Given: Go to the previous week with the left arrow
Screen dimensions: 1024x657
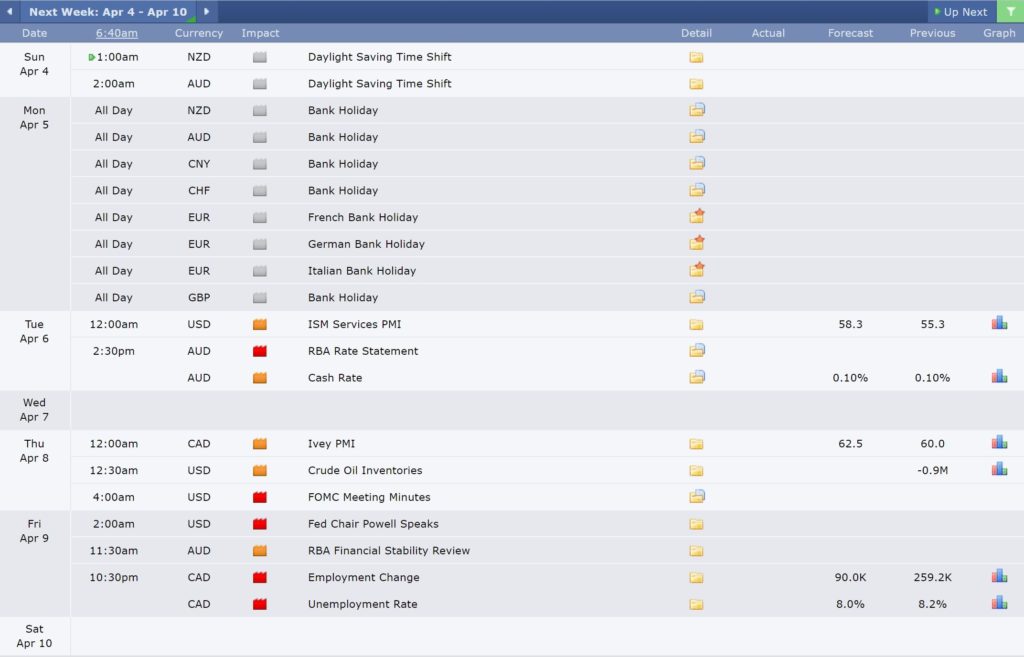Looking at the screenshot, I should point(10,11).
